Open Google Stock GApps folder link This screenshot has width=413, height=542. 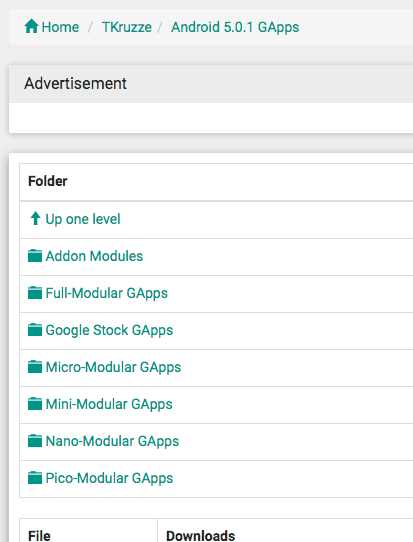pos(109,330)
